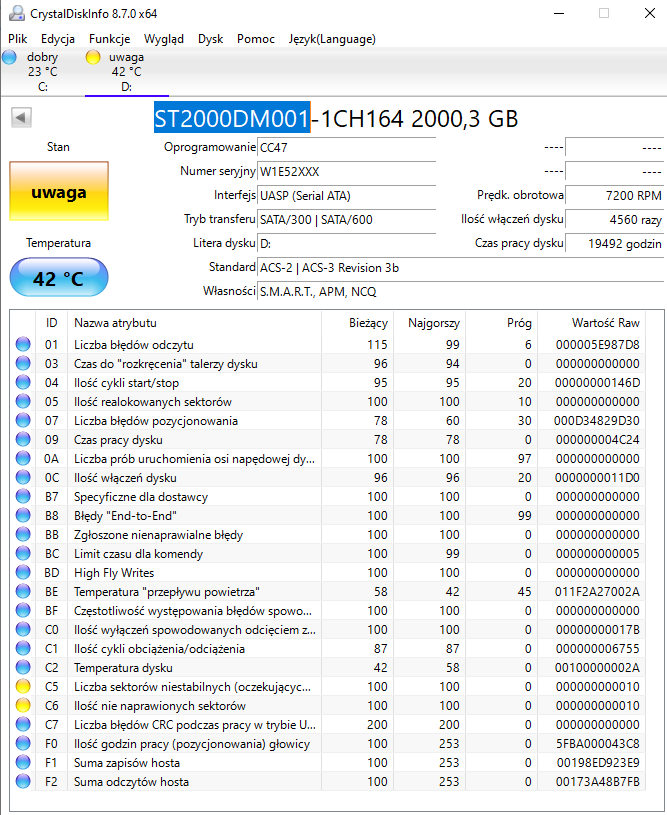Image resolution: width=667 pixels, height=815 pixels.
Task: Click the Nazwa atrybutu column header
Action: coord(194,323)
